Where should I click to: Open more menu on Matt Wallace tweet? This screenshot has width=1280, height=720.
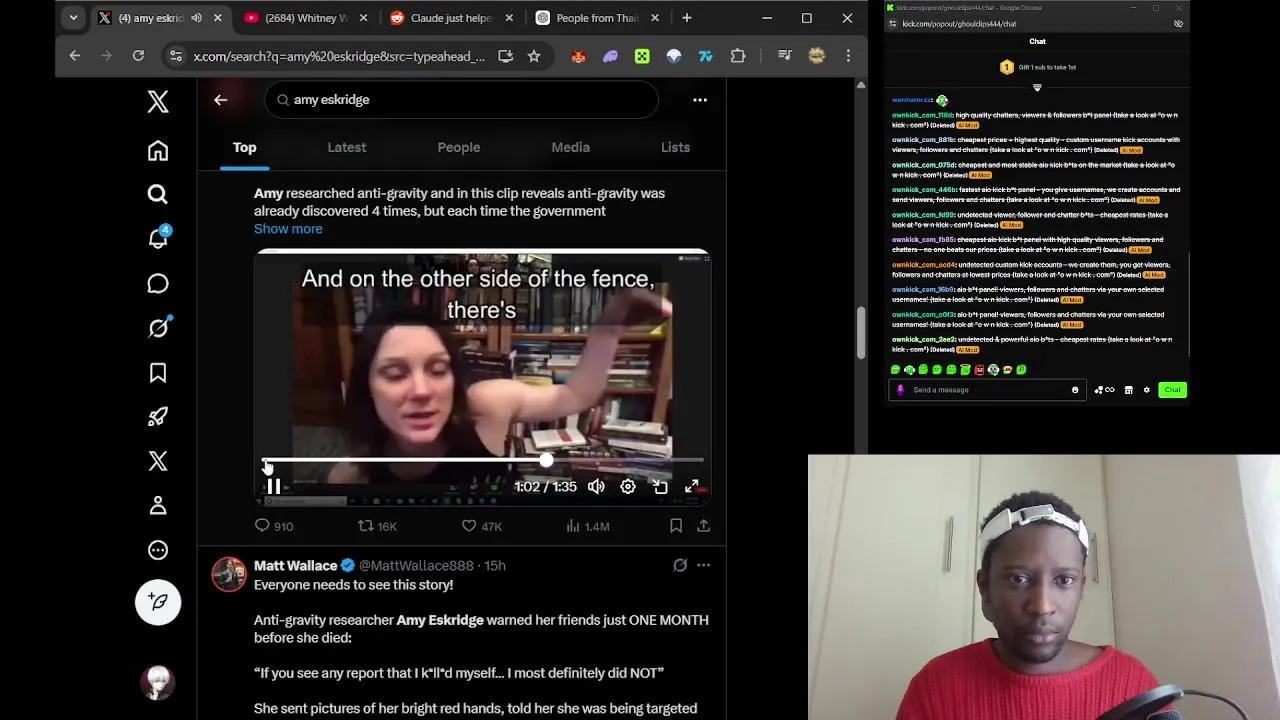pyautogui.click(x=704, y=565)
